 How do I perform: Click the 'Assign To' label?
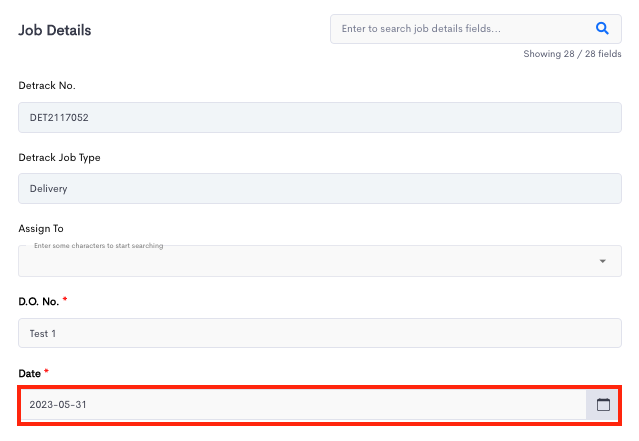pos(41,229)
